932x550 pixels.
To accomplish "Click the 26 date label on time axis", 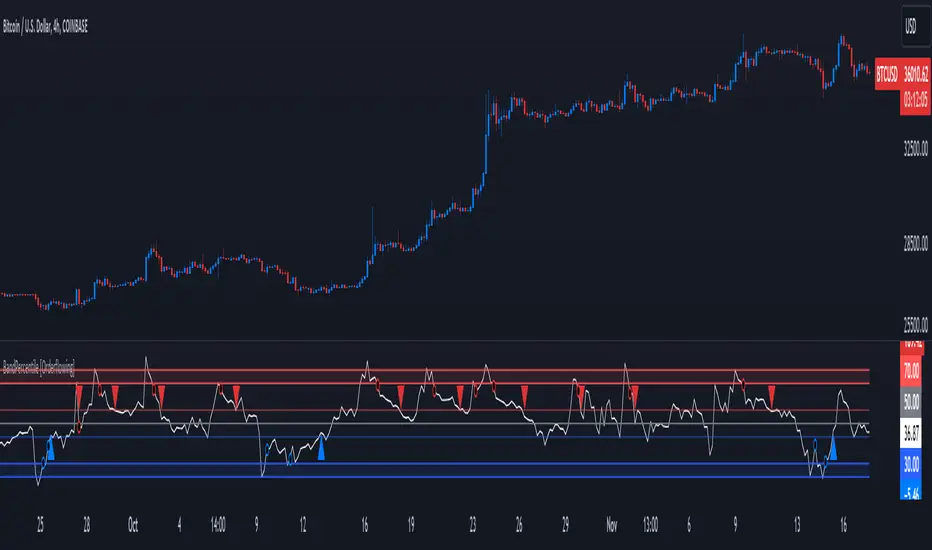I will (x=519, y=525).
